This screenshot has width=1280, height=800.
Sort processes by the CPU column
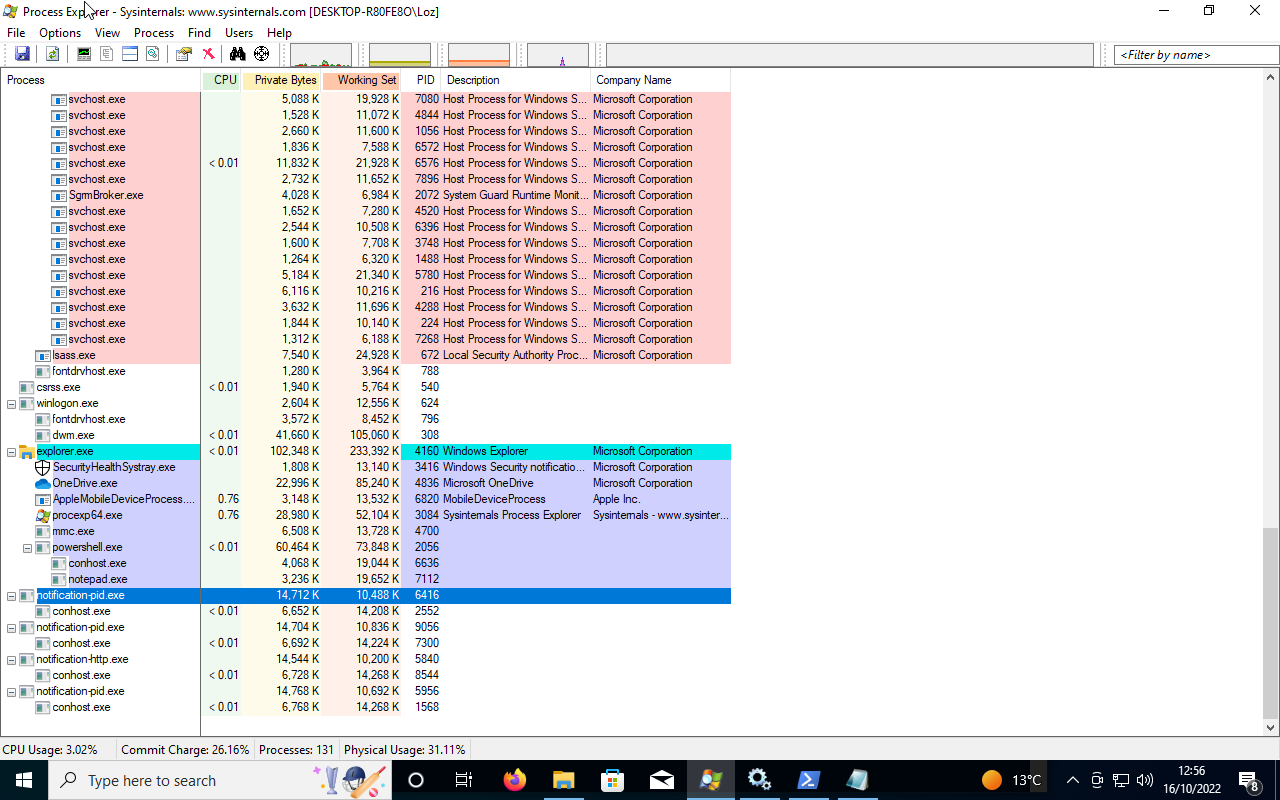coord(222,80)
